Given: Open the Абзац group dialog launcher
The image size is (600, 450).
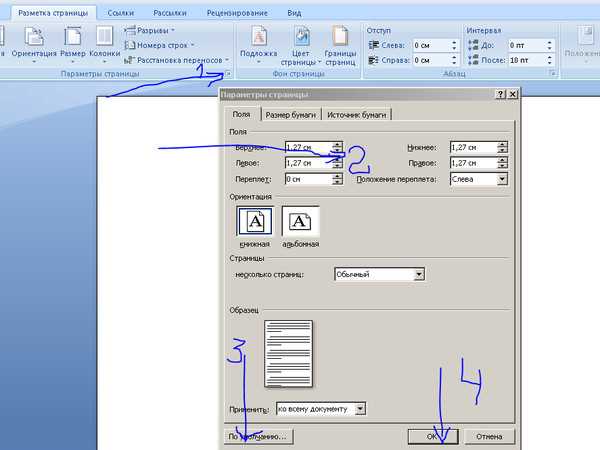Looking at the screenshot, I should point(552,73).
